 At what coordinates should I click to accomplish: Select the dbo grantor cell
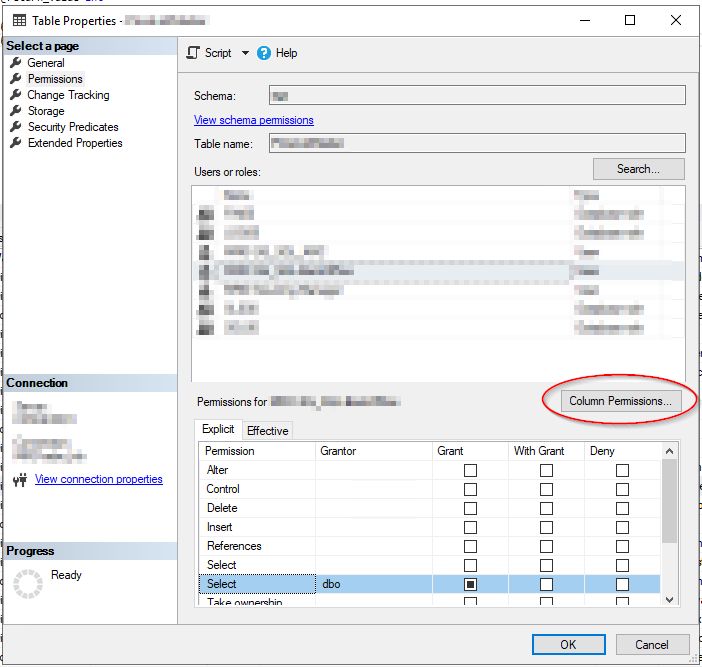click(x=374, y=584)
